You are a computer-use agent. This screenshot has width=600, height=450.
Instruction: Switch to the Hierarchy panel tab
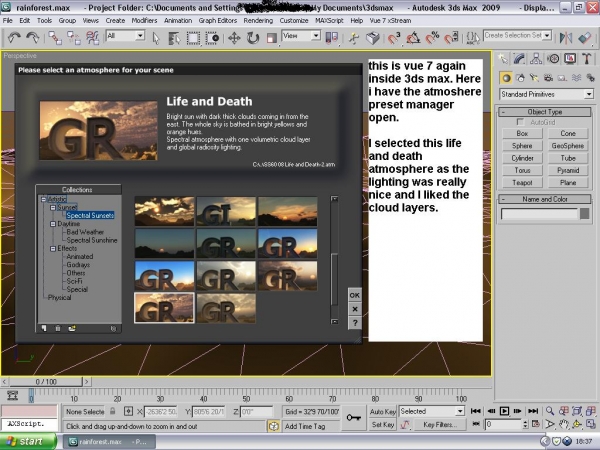point(536,58)
